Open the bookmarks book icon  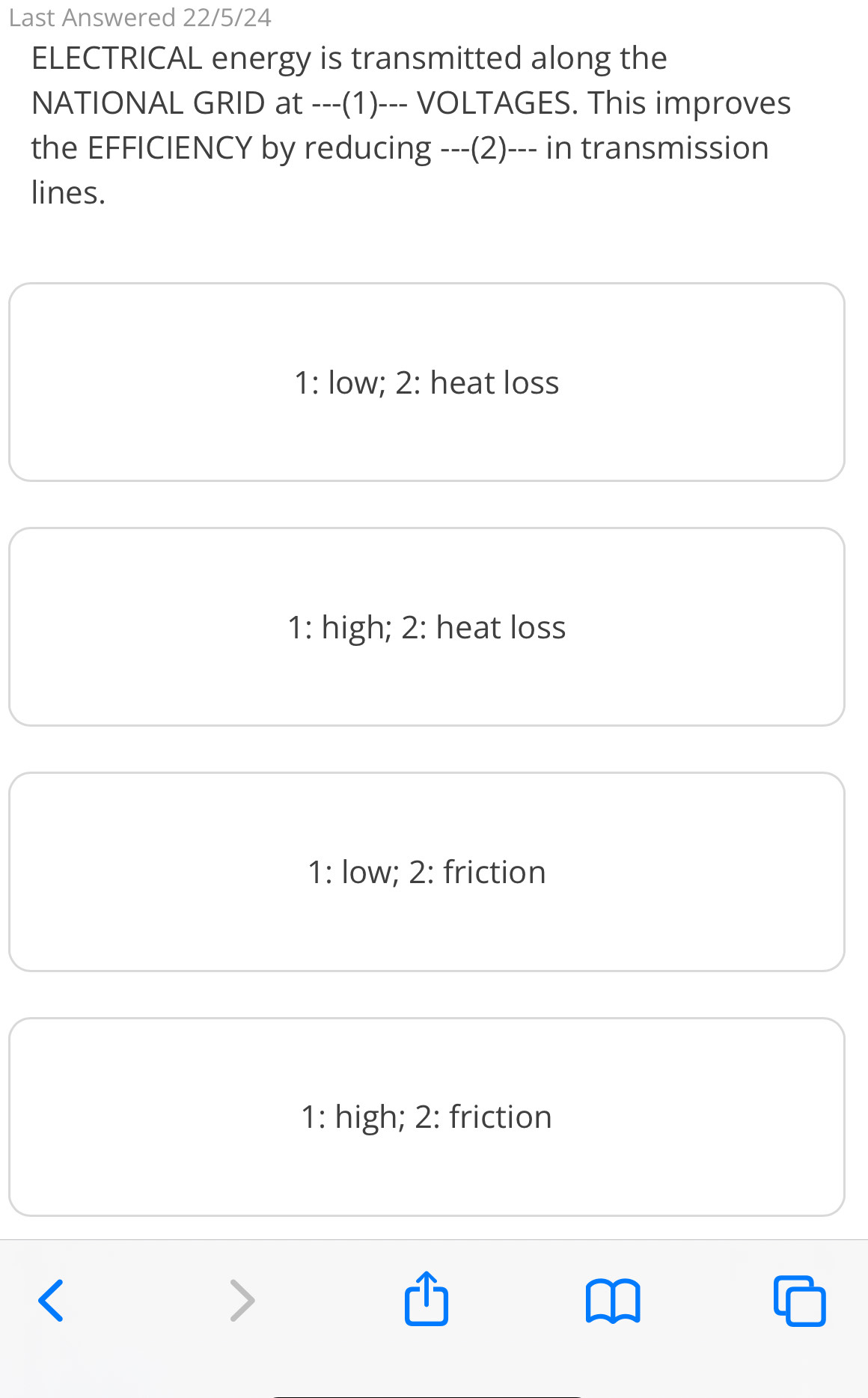[x=613, y=1301]
